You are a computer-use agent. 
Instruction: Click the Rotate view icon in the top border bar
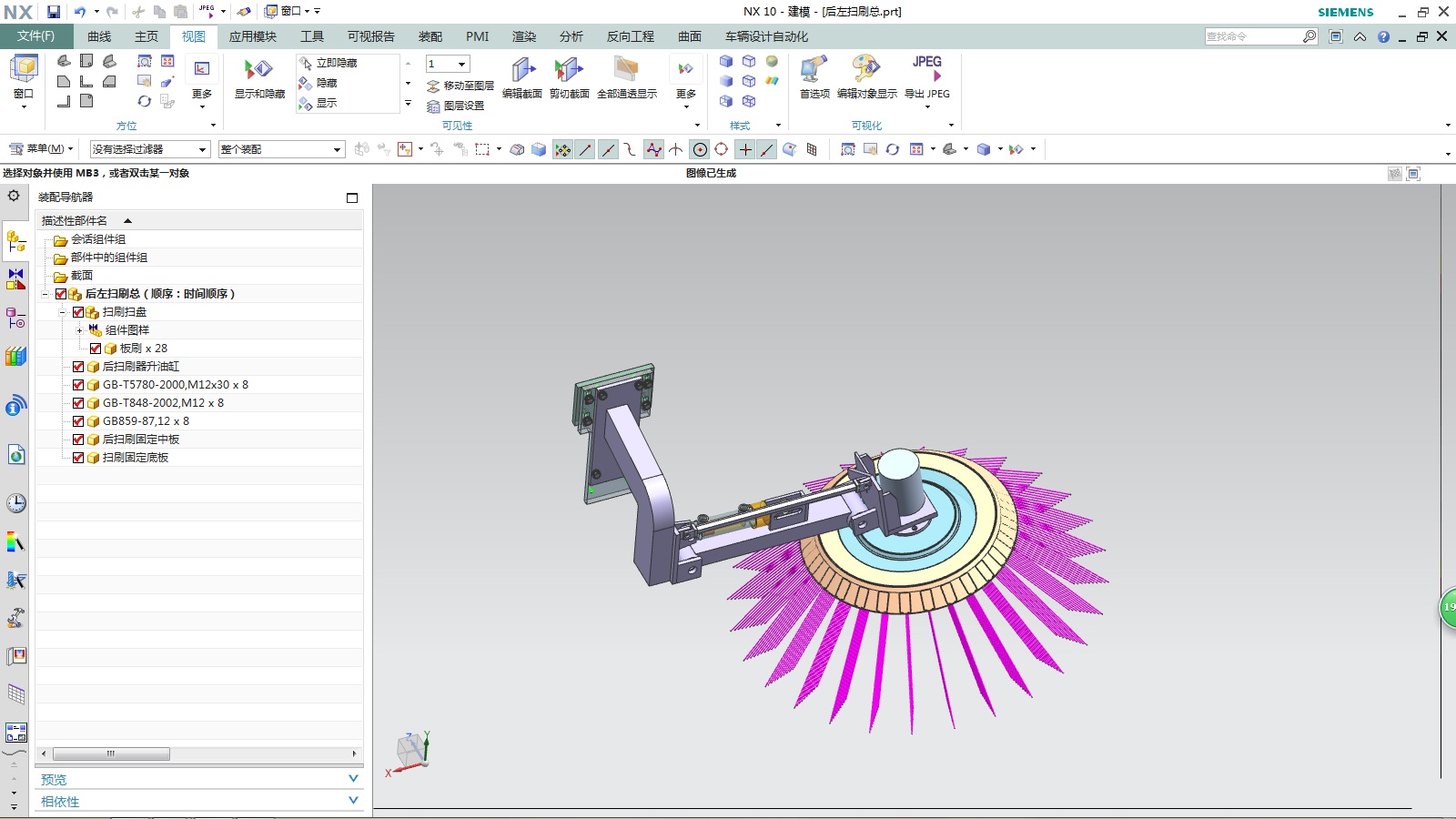click(x=893, y=149)
